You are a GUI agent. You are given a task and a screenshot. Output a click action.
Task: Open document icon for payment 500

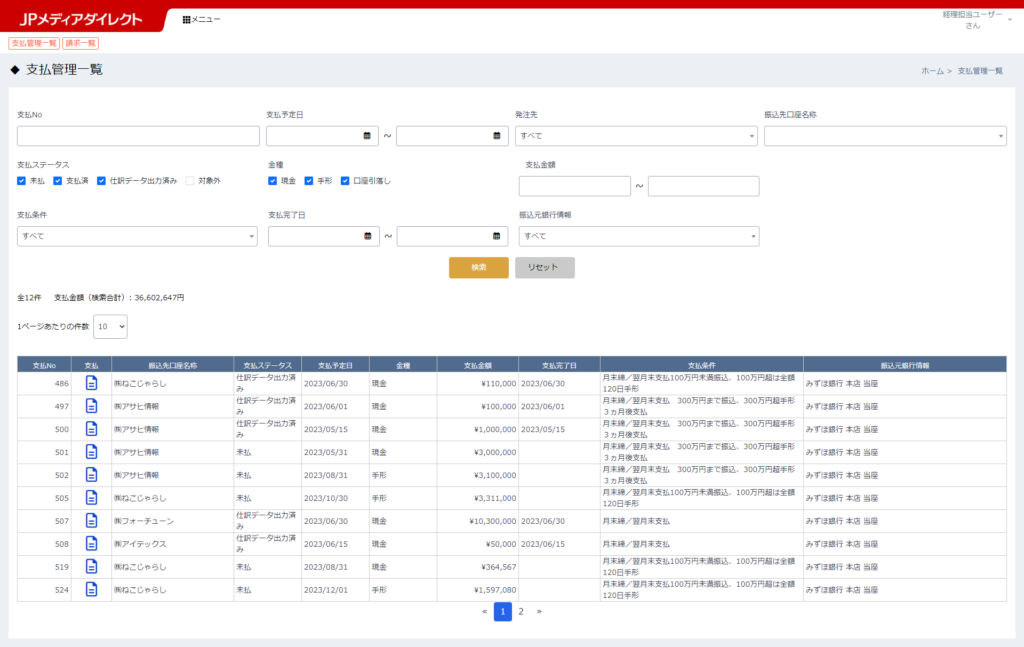coord(91,429)
